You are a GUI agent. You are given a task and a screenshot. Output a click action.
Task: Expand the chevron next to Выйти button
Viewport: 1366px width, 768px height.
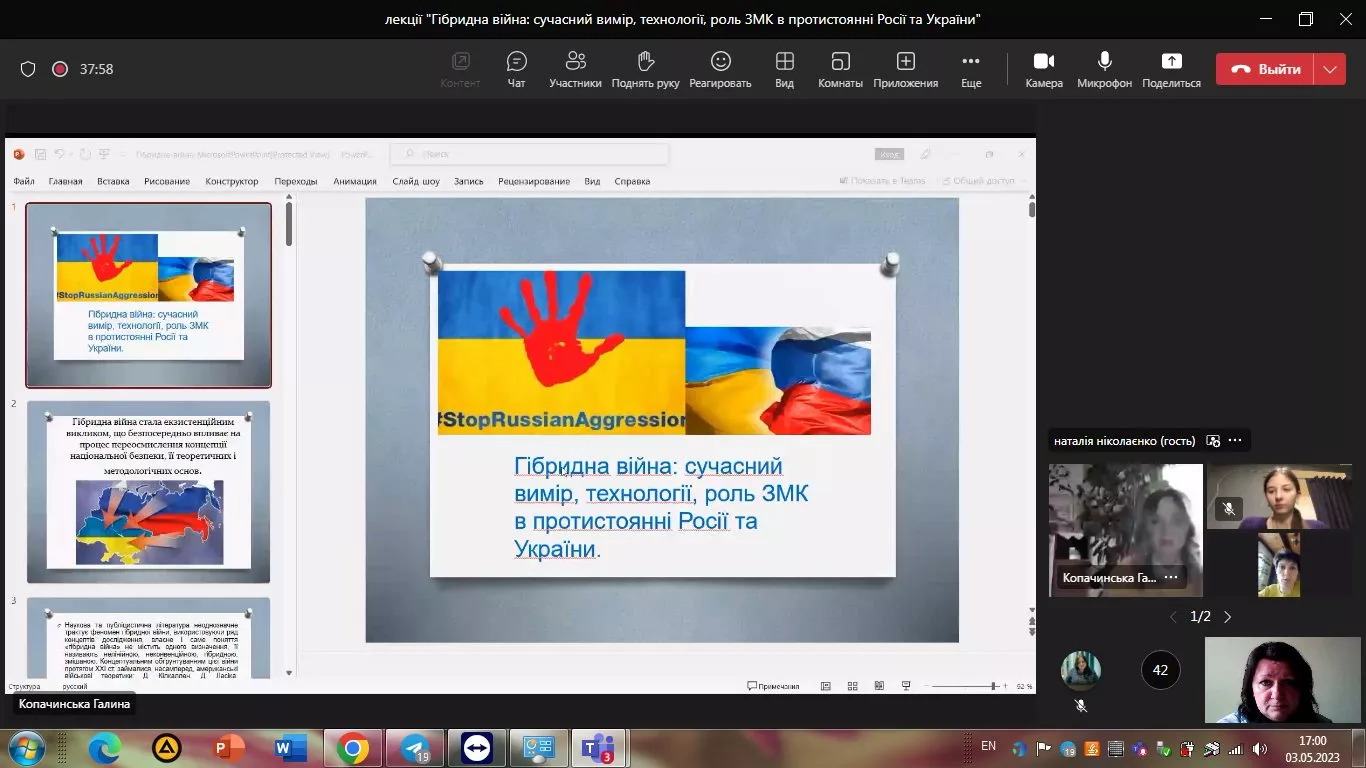(x=1330, y=68)
